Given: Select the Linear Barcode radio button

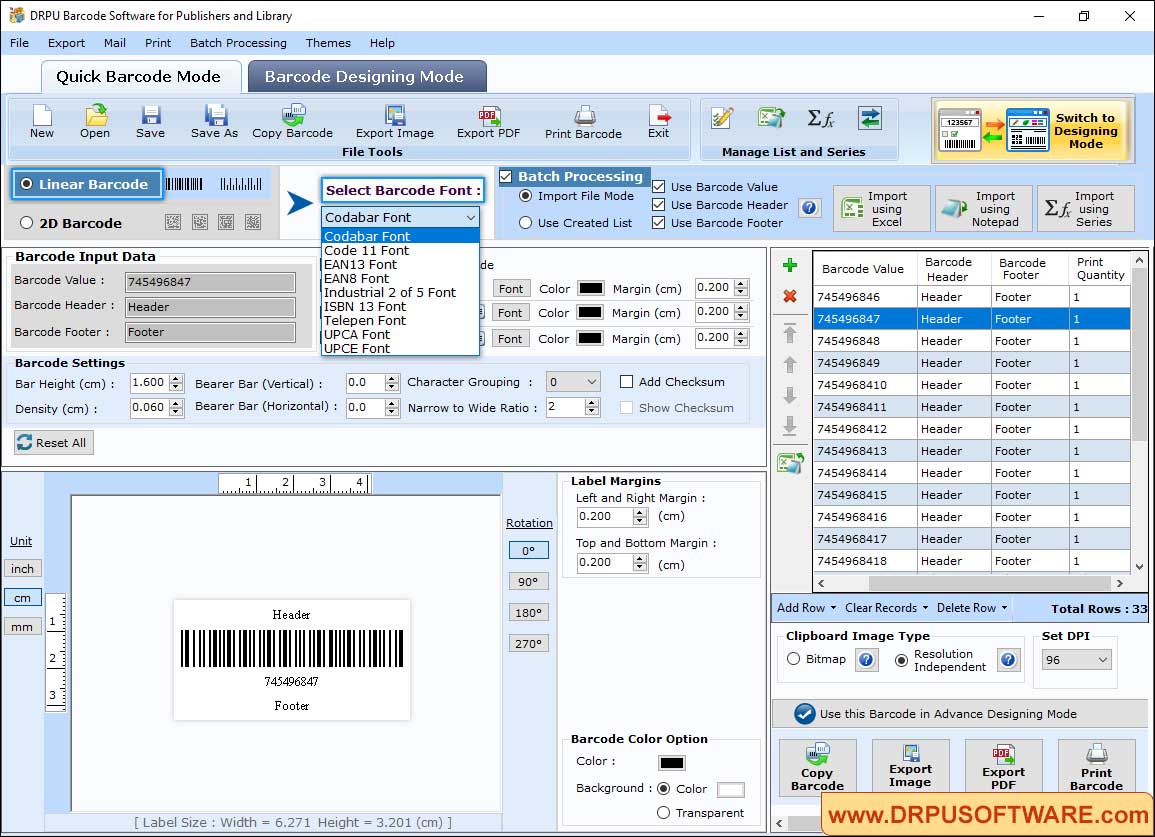Looking at the screenshot, I should tap(27, 184).
